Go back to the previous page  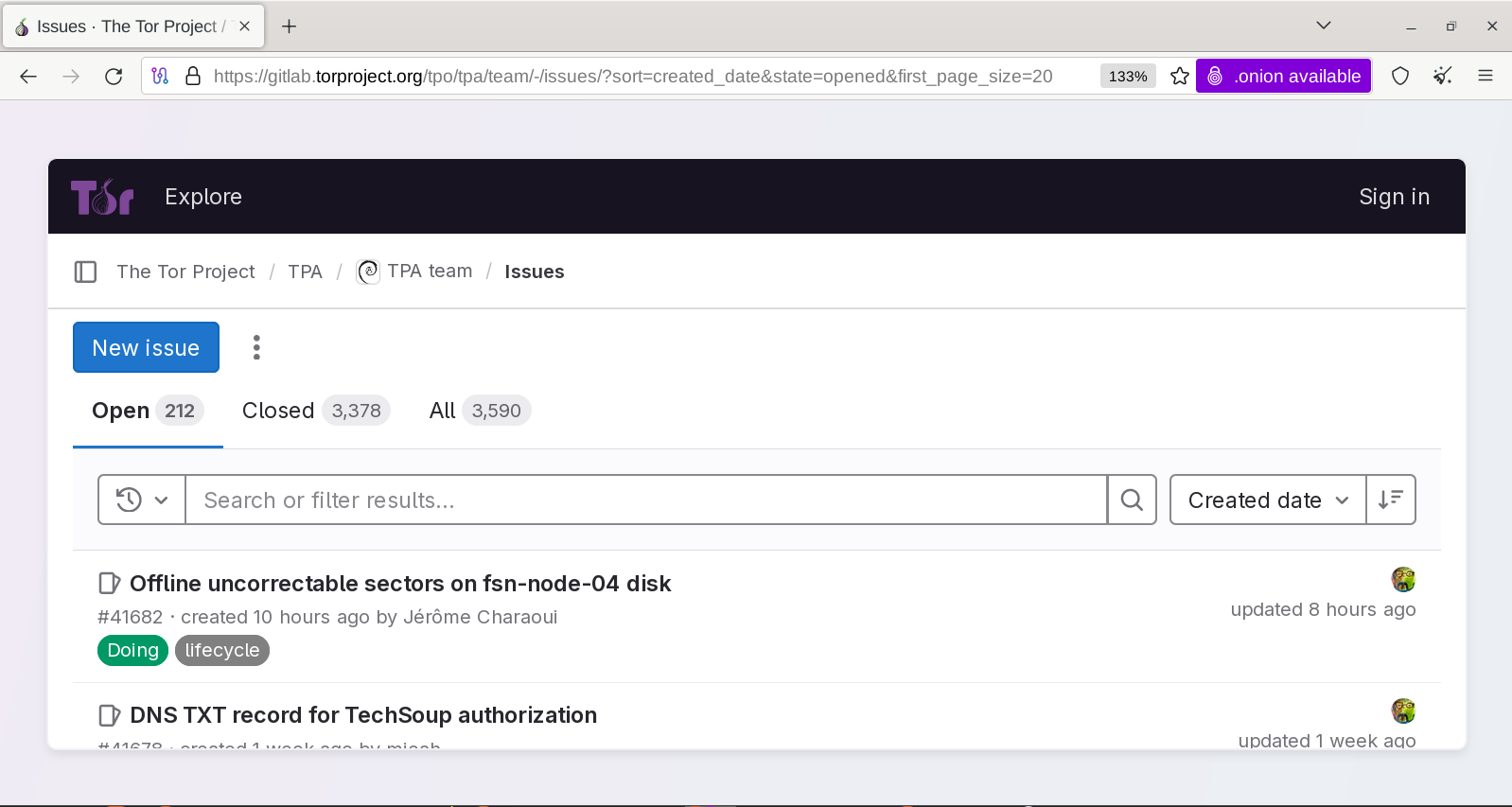[x=28, y=77]
